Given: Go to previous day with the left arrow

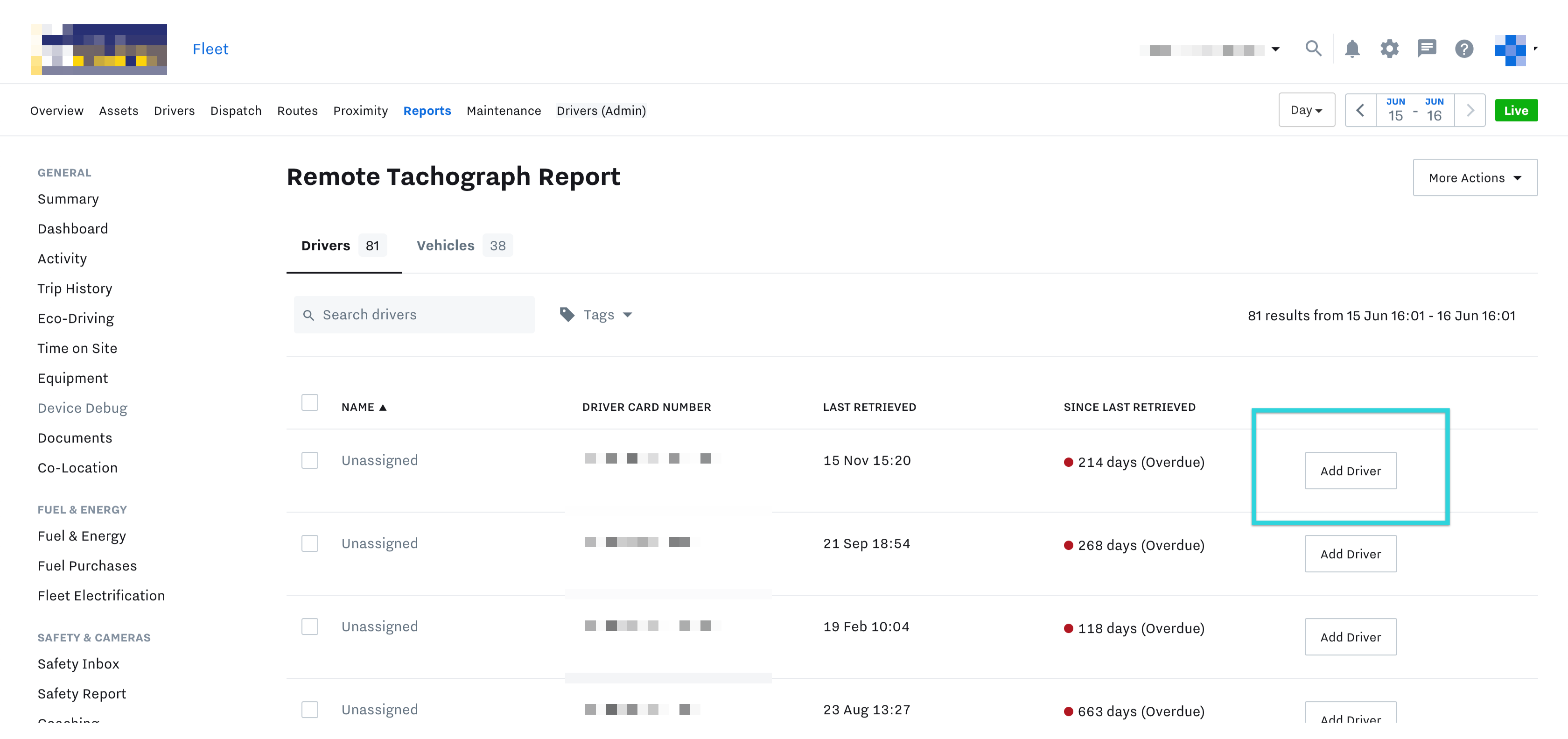Looking at the screenshot, I should tap(1361, 110).
